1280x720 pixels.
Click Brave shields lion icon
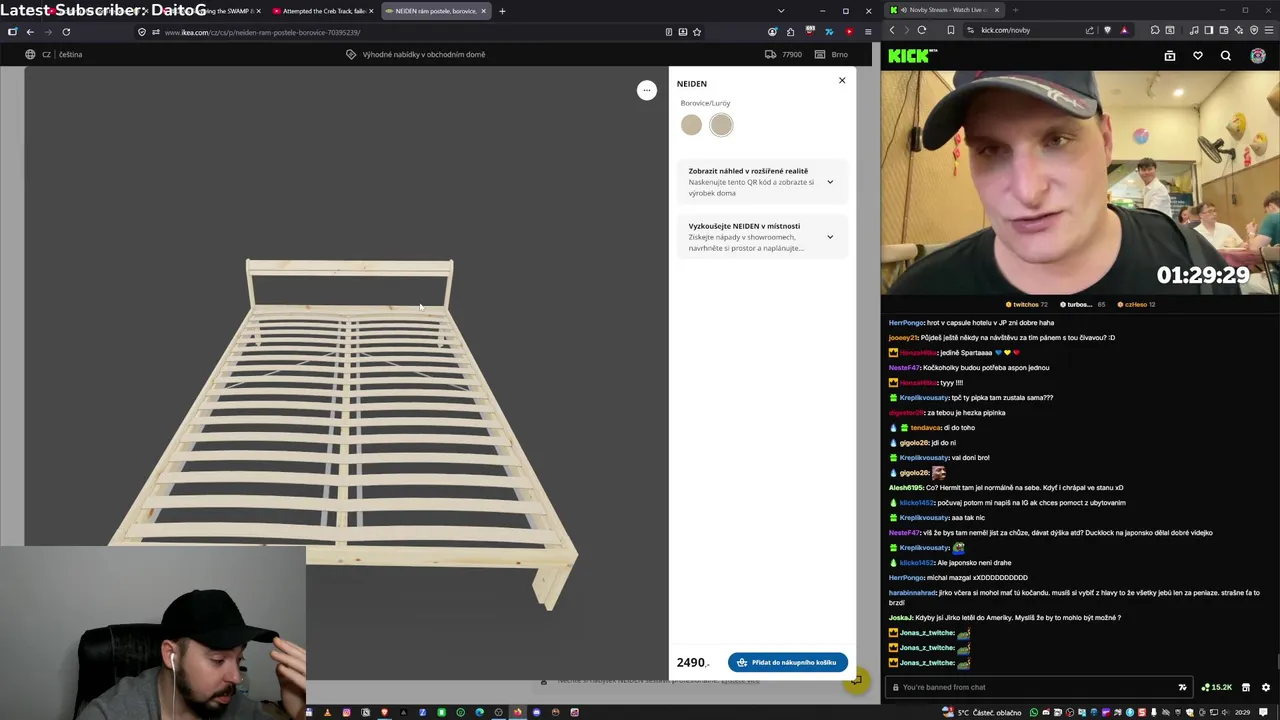(1107, 30)
